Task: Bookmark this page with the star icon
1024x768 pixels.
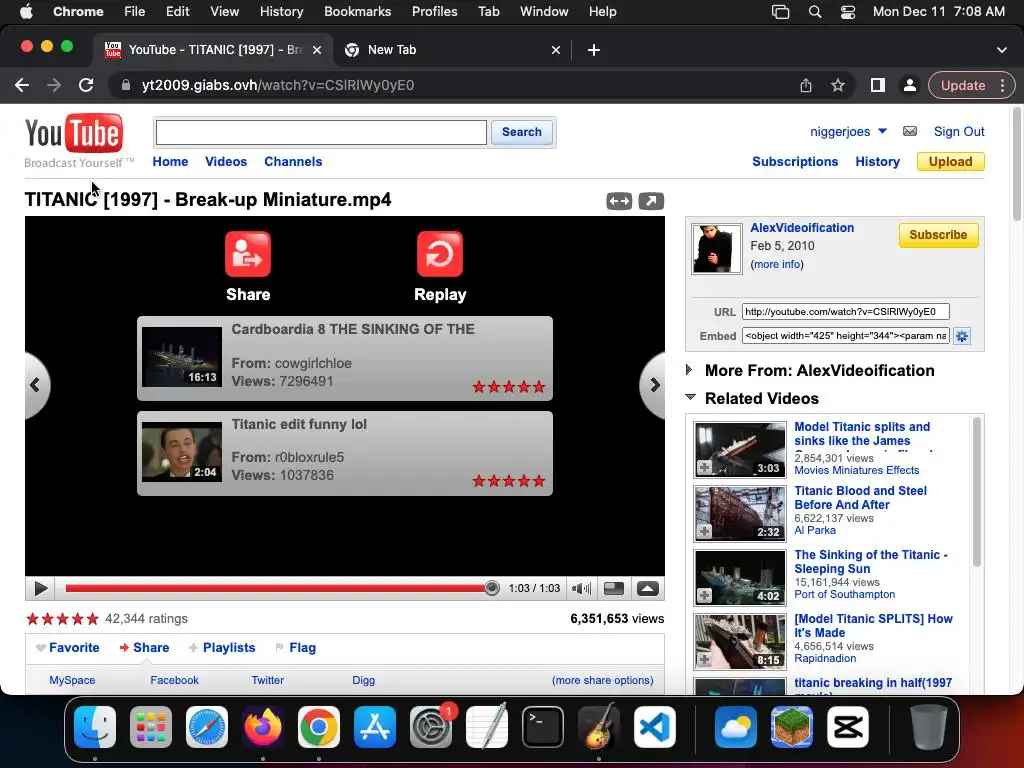Action: [x=838, y=86]
